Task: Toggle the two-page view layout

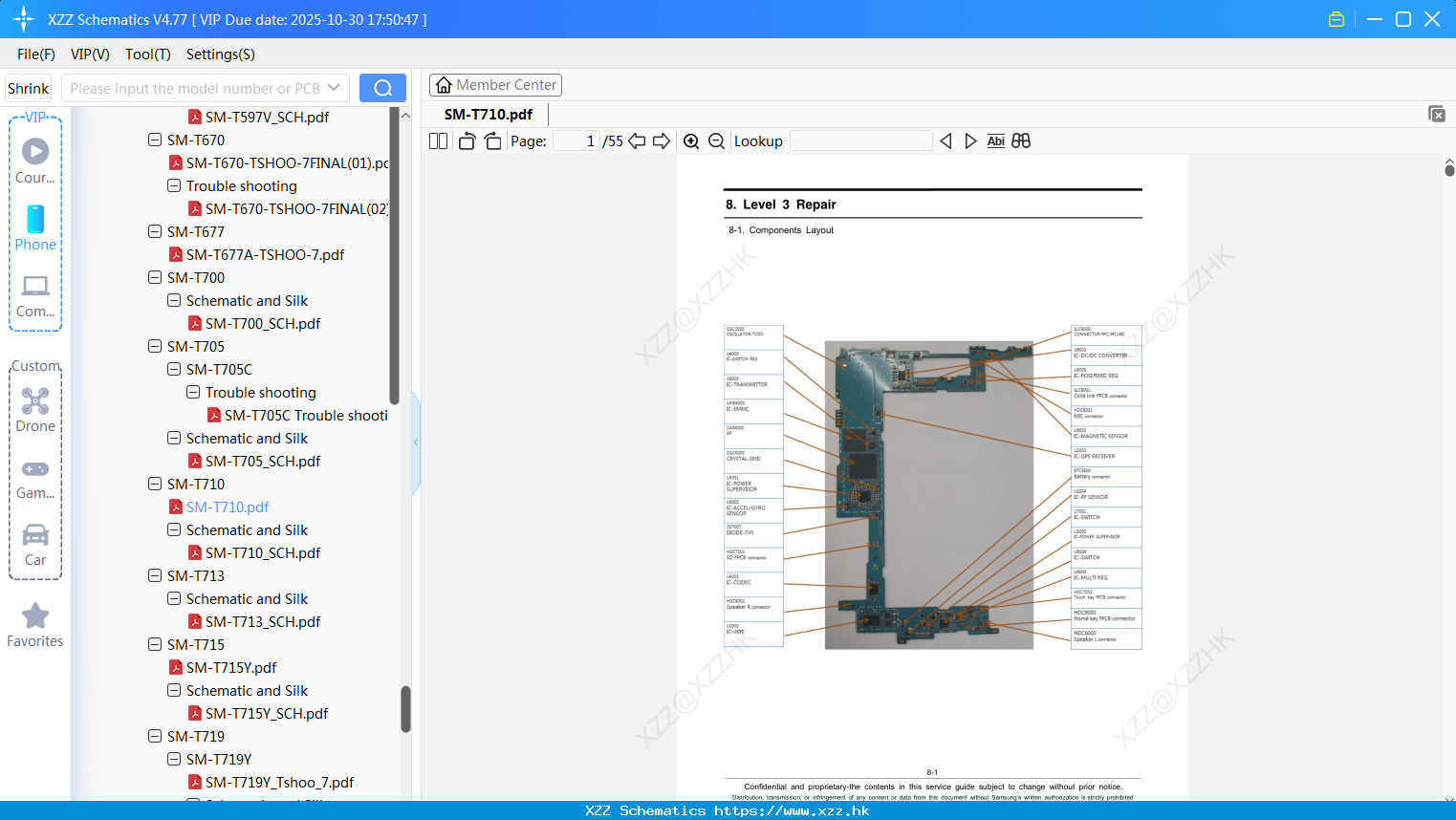Action: click(438, 141)
